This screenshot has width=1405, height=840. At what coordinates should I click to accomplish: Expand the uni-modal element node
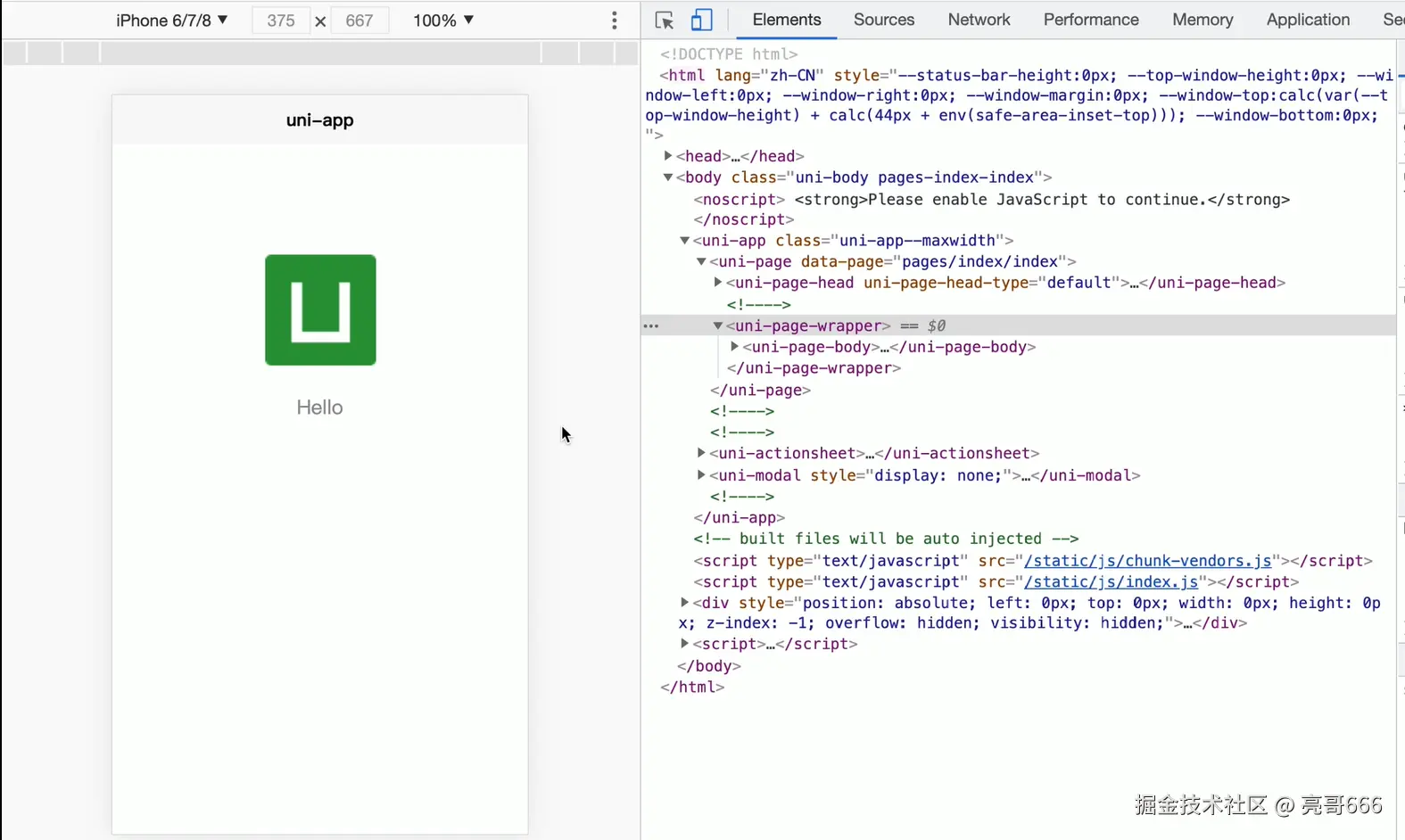pyautogui.click(x=701, y=475)
